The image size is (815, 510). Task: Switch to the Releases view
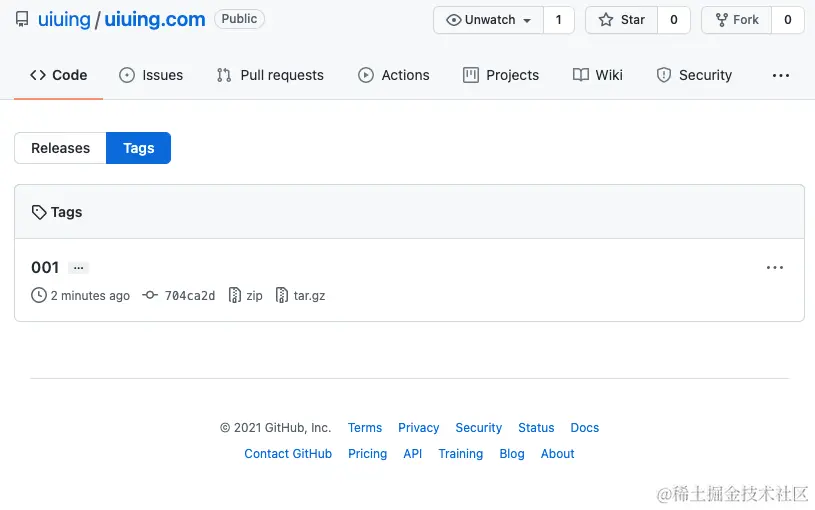pyautogui.click(x=60, y=148)
